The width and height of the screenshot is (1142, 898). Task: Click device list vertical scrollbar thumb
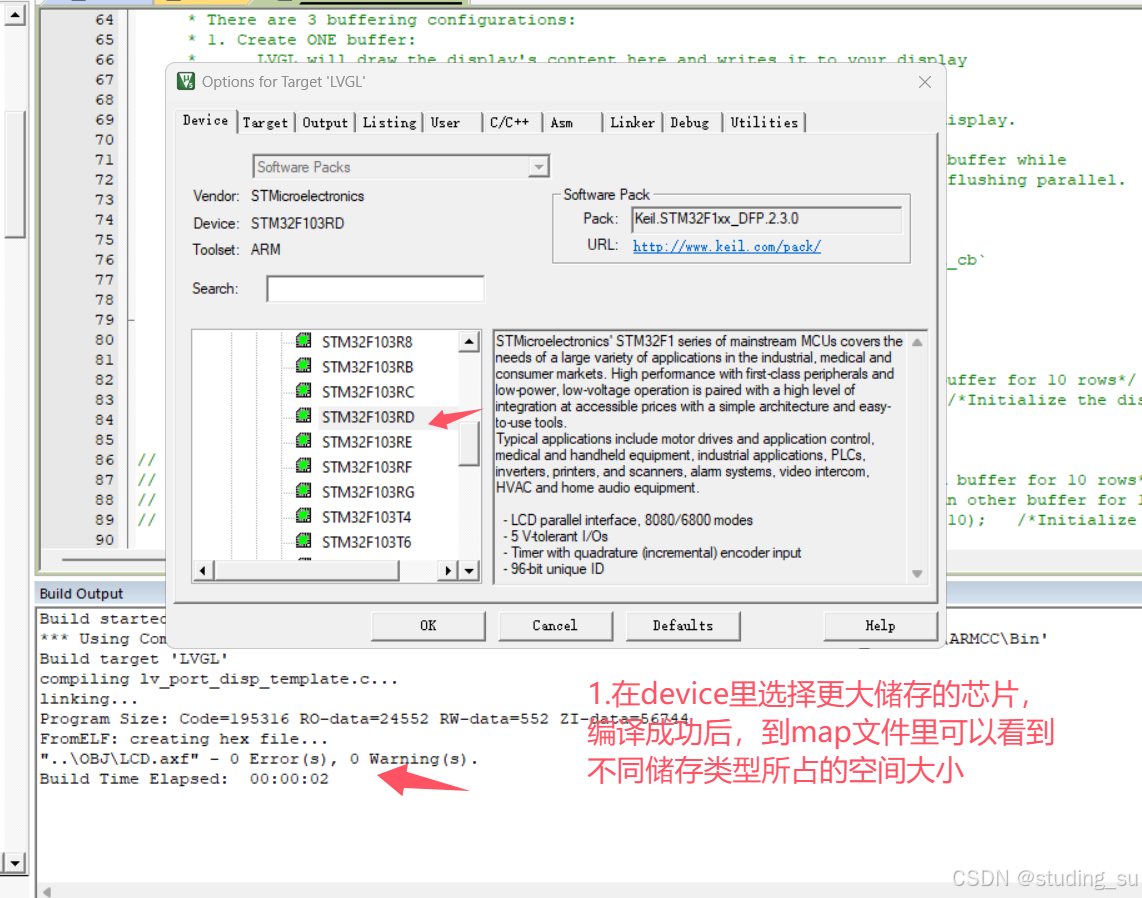(x=469, y=444)
